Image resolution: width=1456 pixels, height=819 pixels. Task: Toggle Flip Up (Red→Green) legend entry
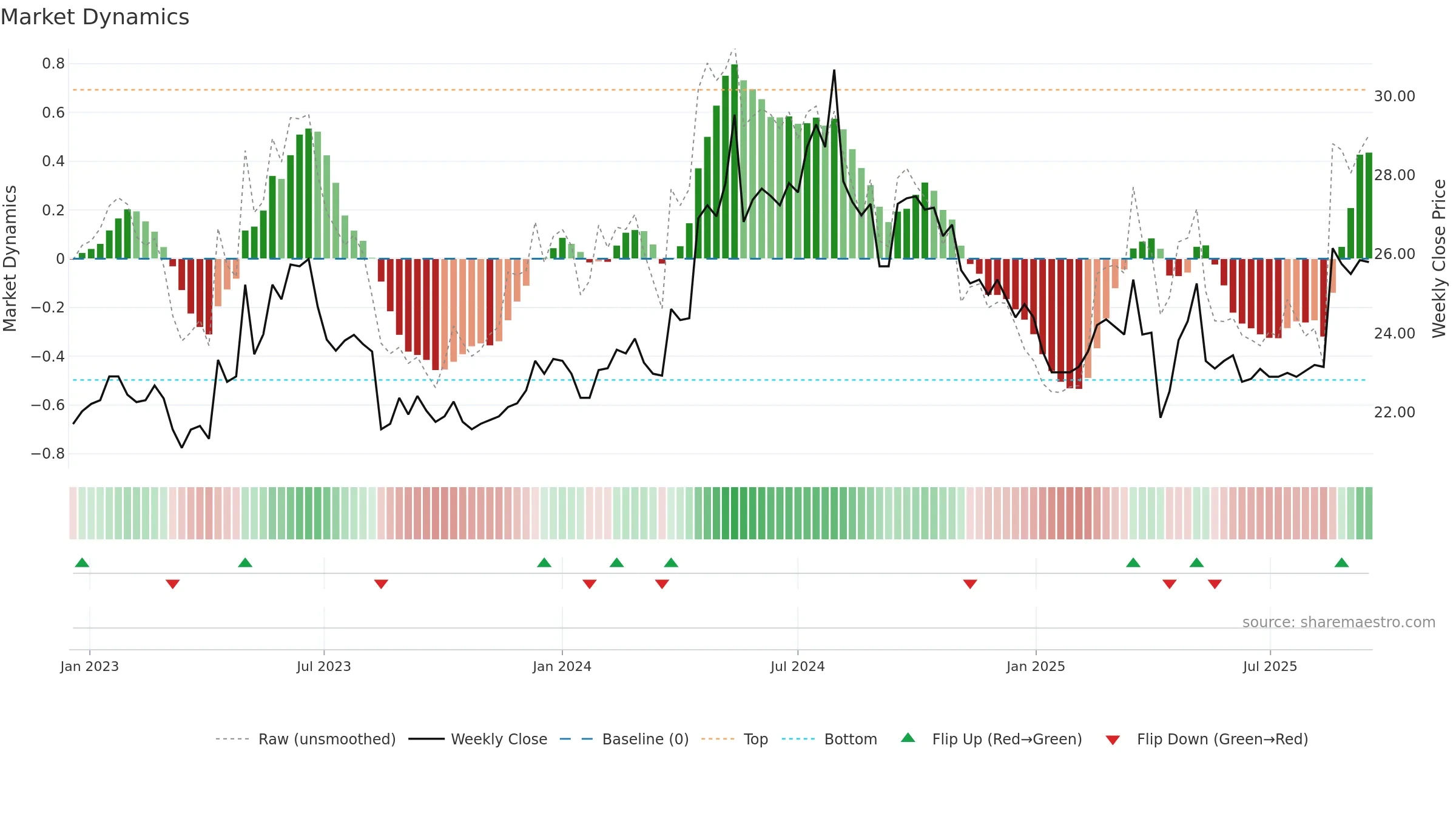992,739
